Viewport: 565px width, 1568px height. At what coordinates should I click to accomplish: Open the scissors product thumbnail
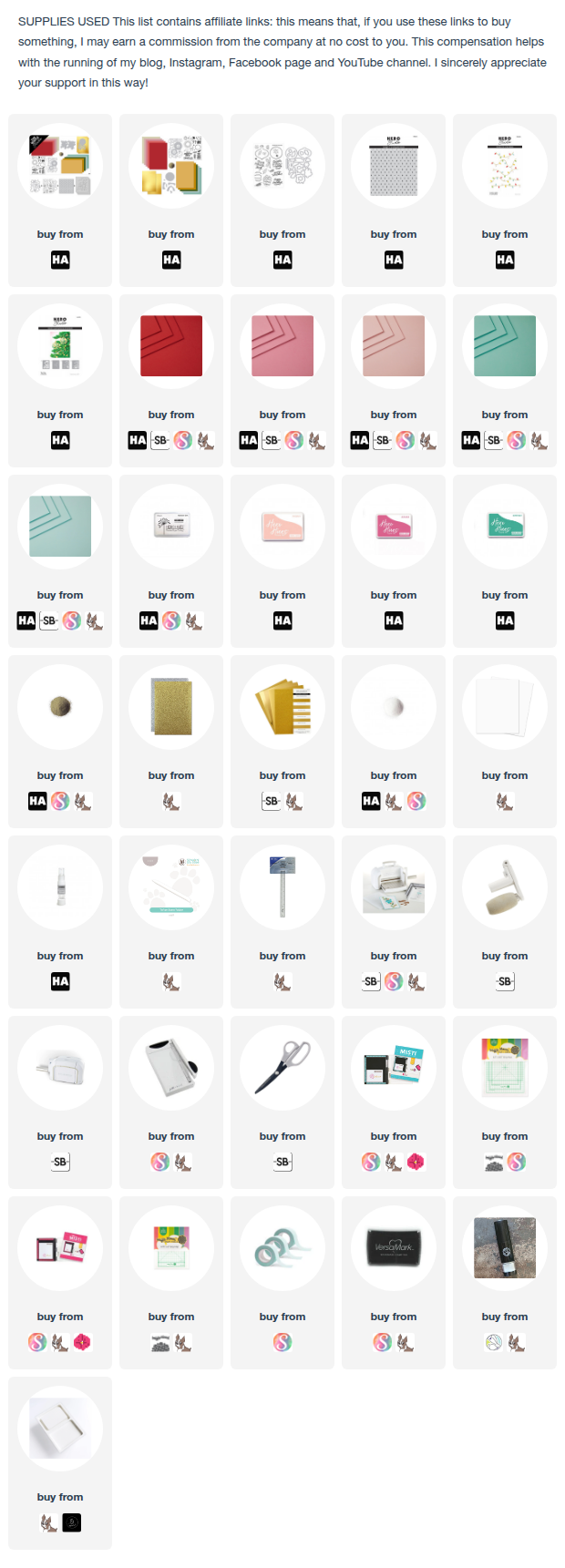click(282, 1068)
